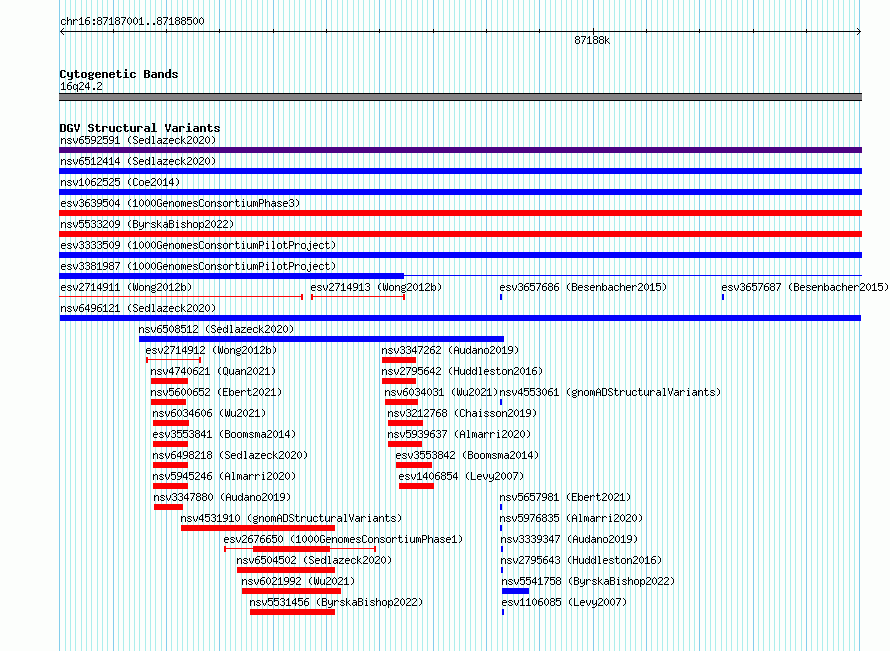The height and width of the screenshot is (651, 890).
Task: Click the DGV Structural Variants track title
Action: [140, 128]
